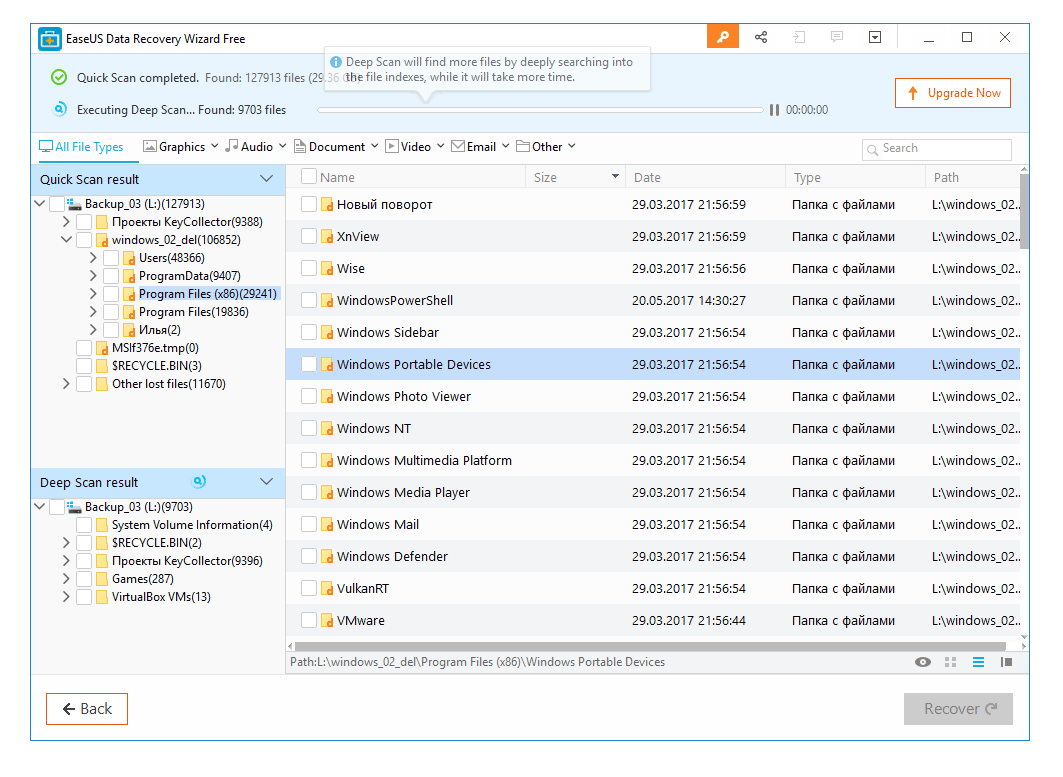Viewport: 1063px width, 777px height.
Task: Go back with the Back button
Action: pos(87,709)
